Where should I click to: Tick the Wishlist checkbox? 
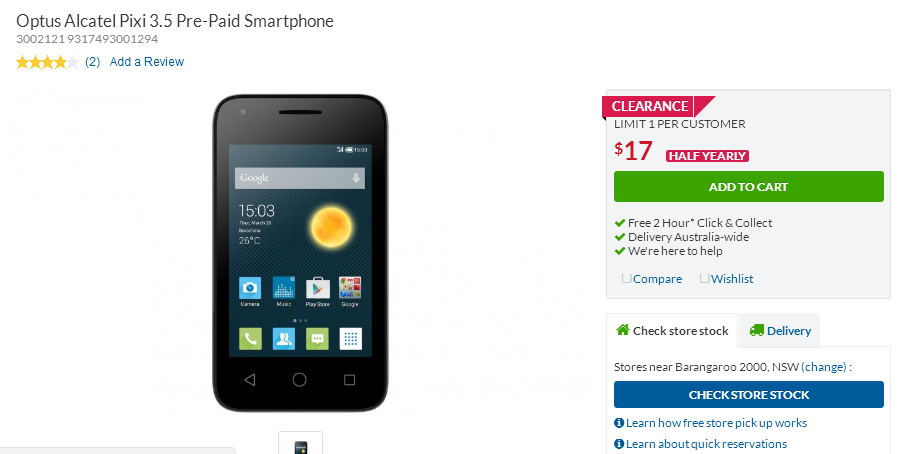(x=705, y=278)
